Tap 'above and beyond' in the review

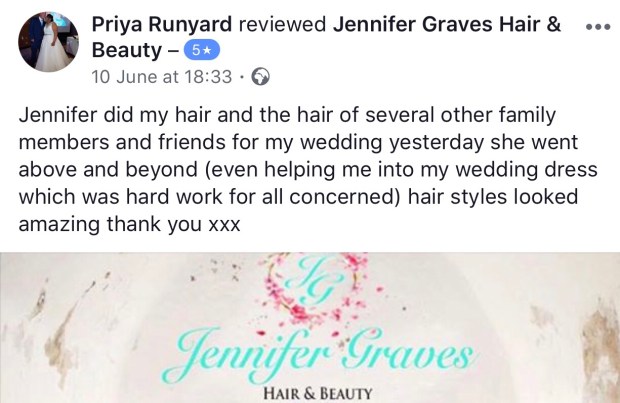[x=108, y=170]
